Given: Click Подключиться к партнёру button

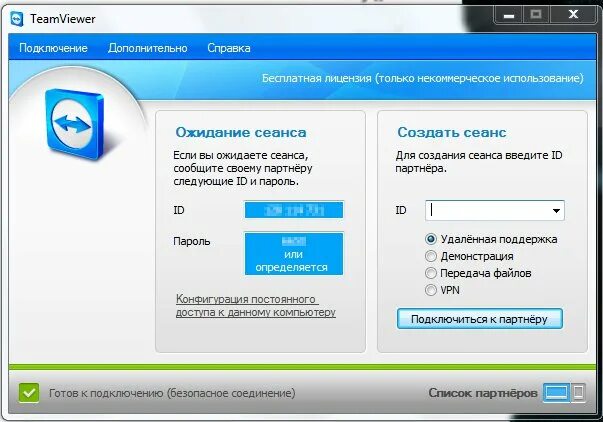Looking at the screenshot, I should point(480,319).
